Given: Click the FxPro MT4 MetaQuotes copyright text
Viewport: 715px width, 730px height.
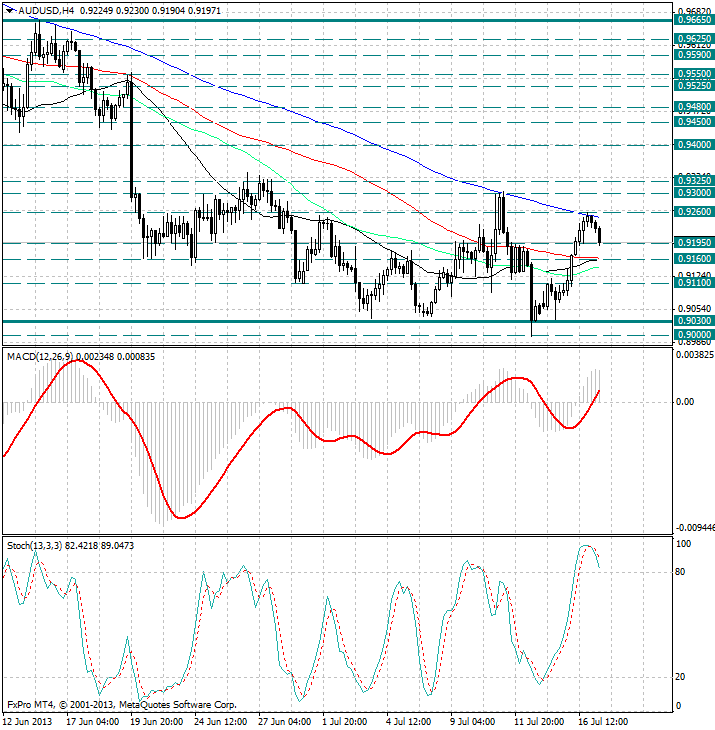Looking at the screenshot, I should pos(121,705).
